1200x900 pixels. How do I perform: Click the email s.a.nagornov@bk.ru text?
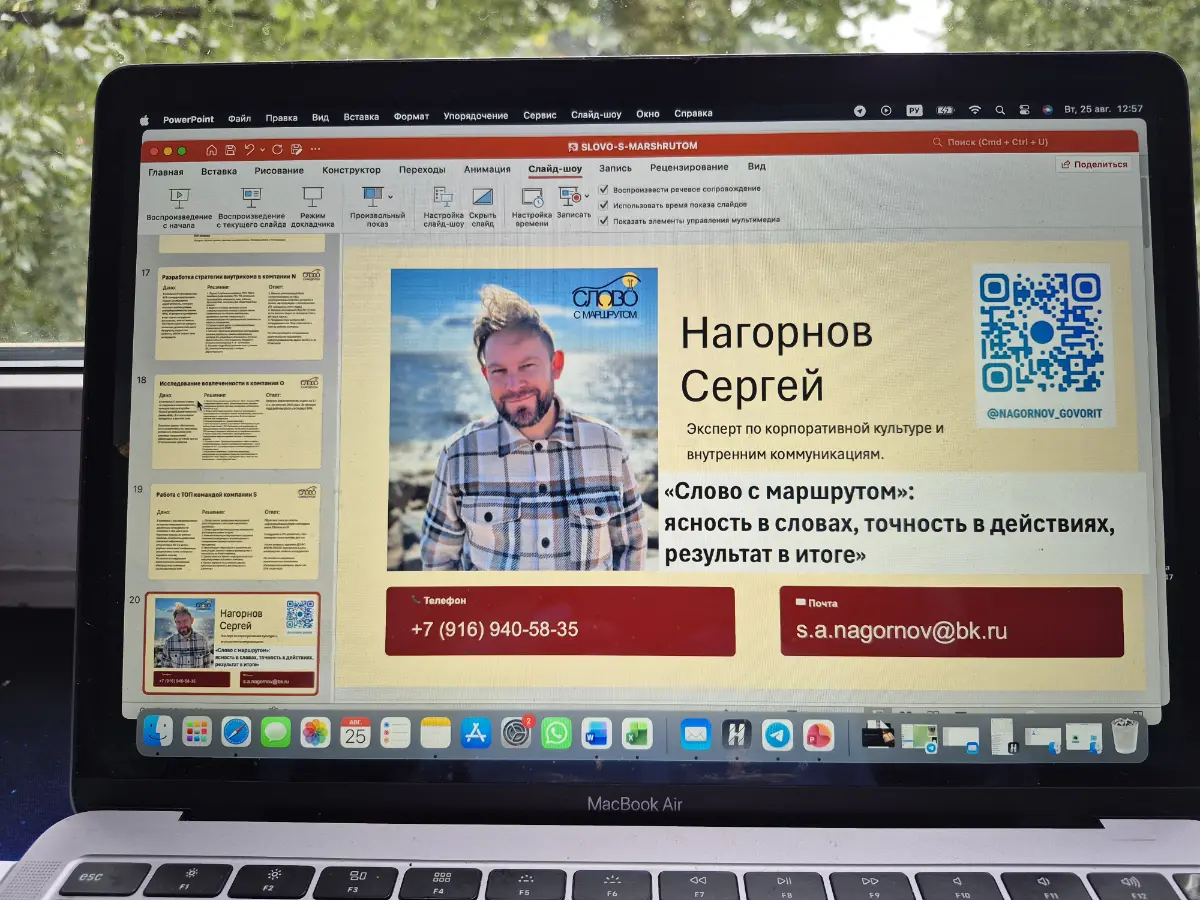[x=901, y=631]
